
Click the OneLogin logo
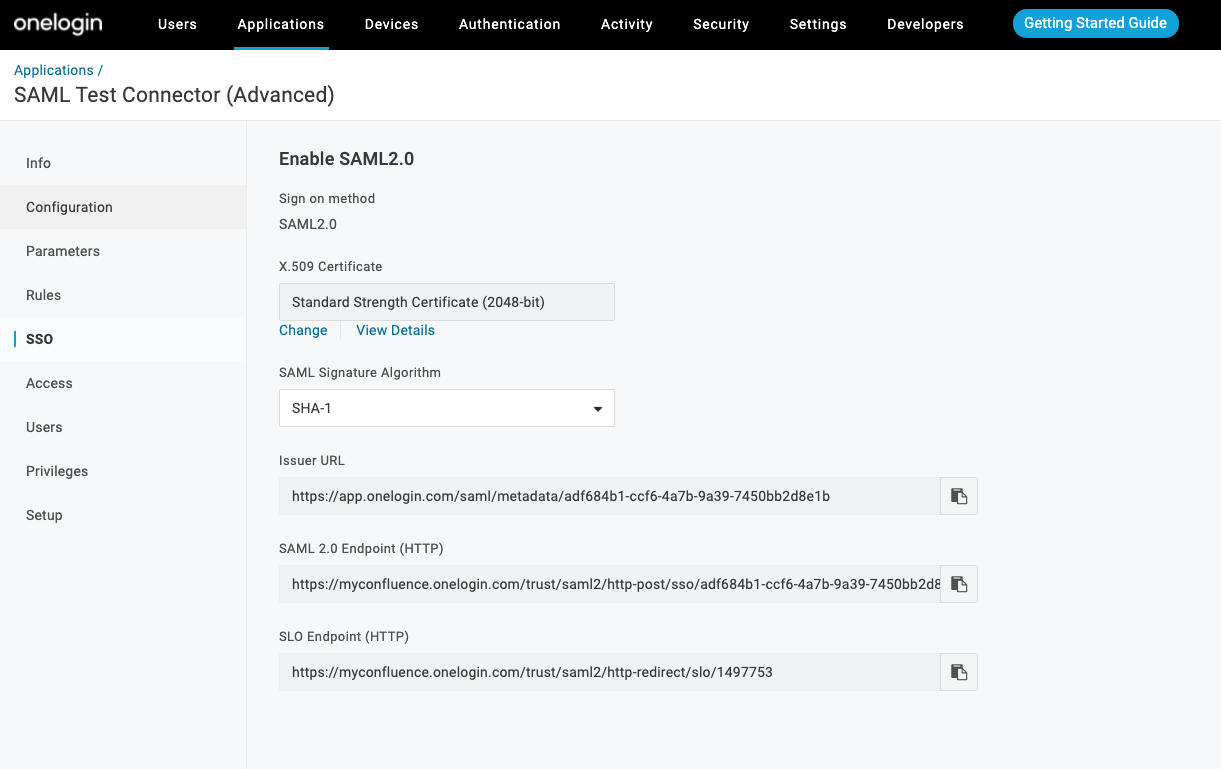click(58, 23)
